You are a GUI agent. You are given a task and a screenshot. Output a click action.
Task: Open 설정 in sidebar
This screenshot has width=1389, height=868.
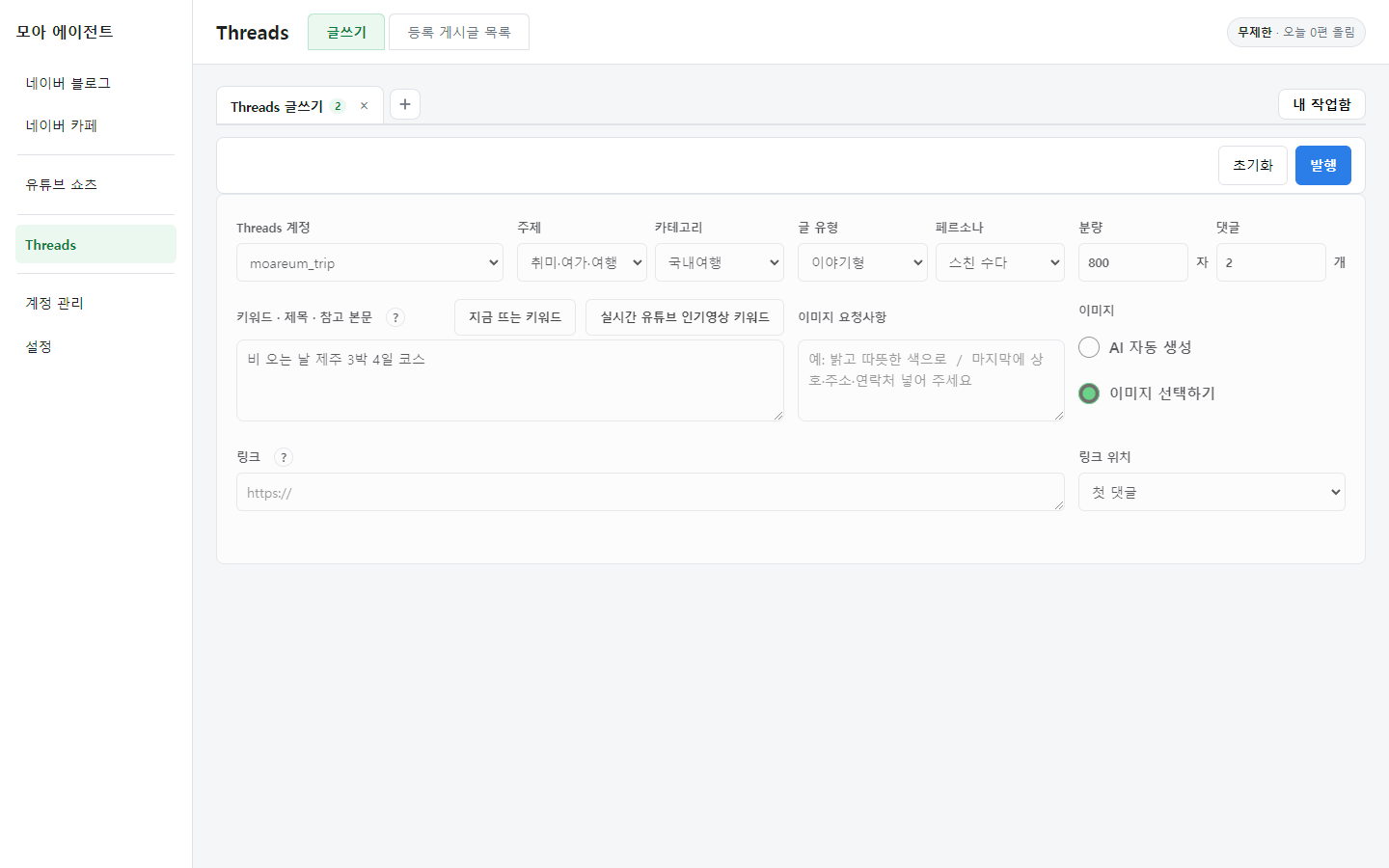(95, 346)
